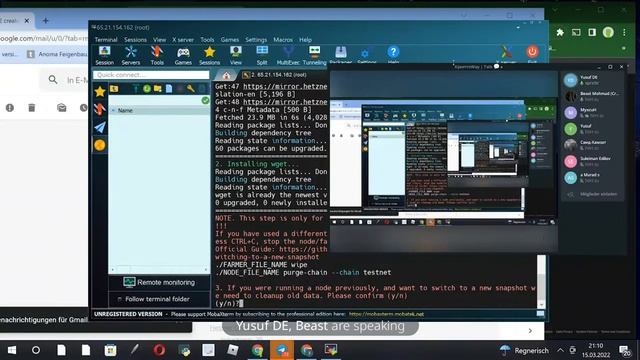Open the Telegram taskbar icon

tap(282, 350)
